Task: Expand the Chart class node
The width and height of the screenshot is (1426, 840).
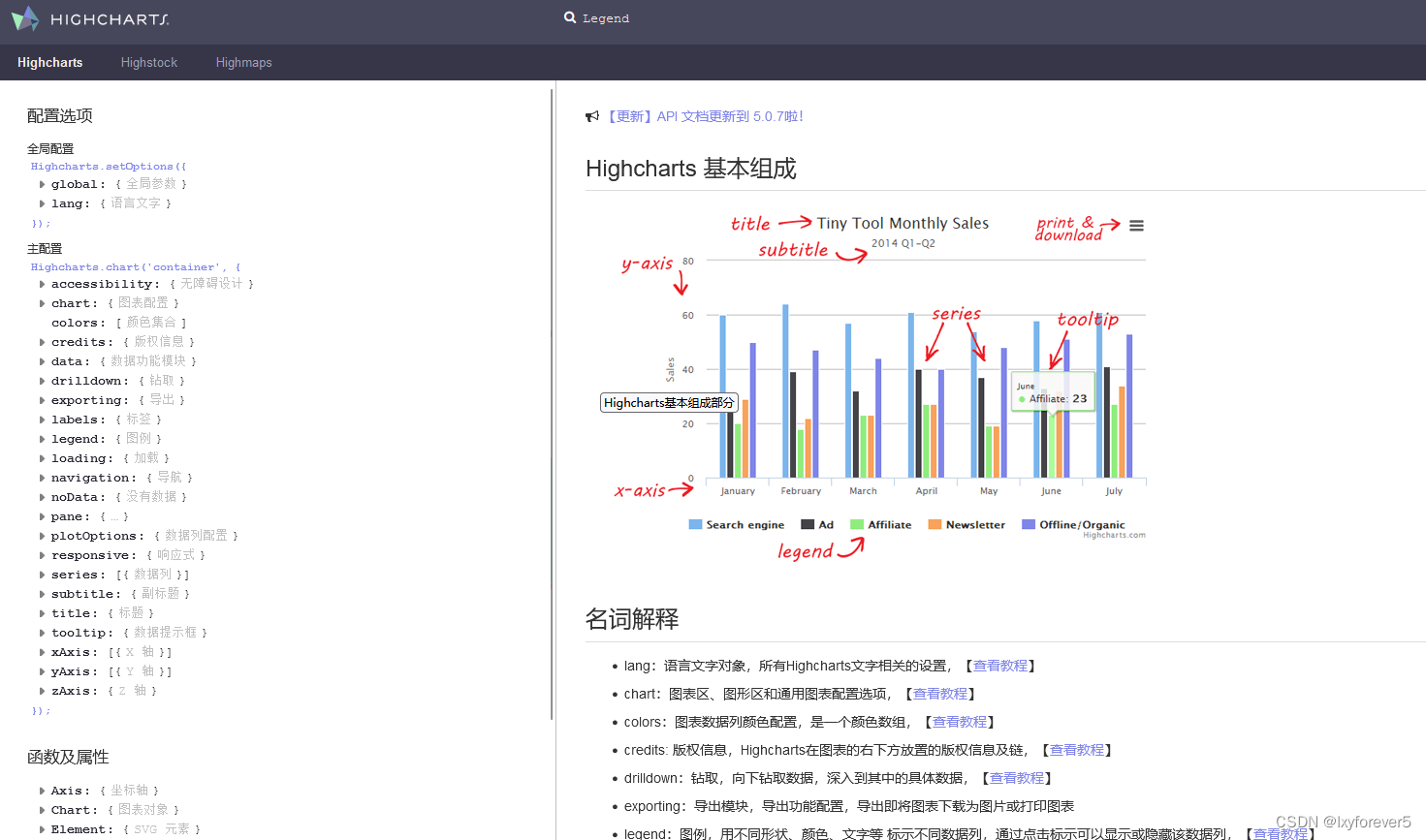Action: 42,810
